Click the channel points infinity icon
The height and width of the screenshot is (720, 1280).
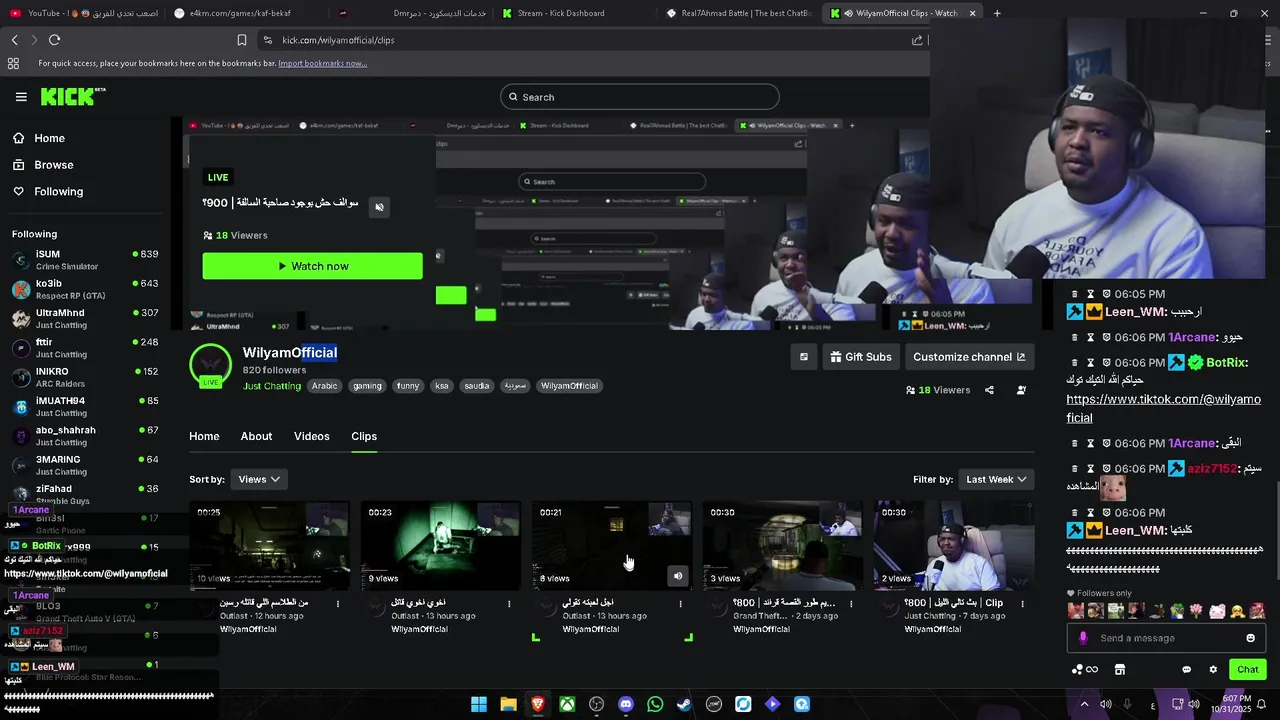click(x=1085, y=669)
